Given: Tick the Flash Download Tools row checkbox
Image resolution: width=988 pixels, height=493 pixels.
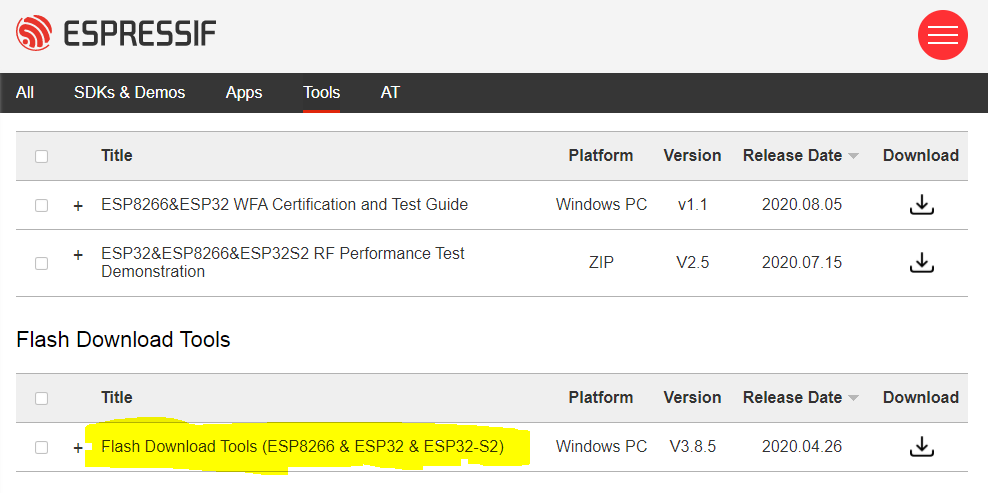Looking at the screenshot, I should (x=42, y=447).
